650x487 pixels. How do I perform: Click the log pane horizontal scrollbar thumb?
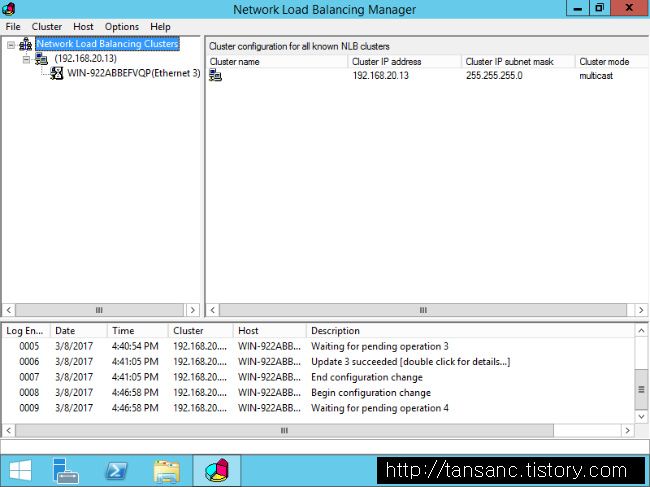(x=284, y=431)
